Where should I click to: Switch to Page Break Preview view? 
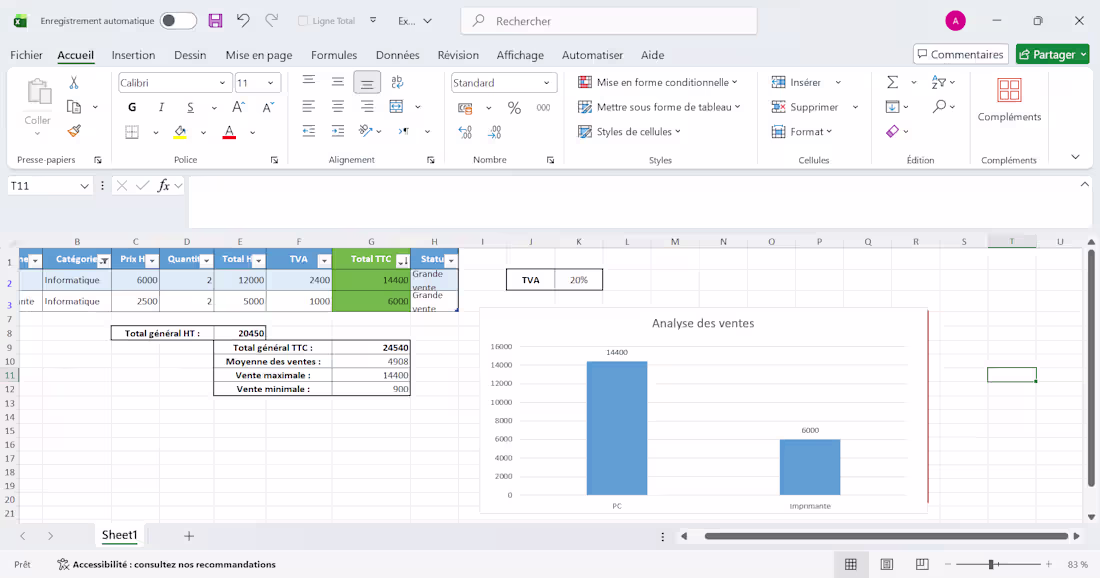pyautogui.click(x=922, y=565)
